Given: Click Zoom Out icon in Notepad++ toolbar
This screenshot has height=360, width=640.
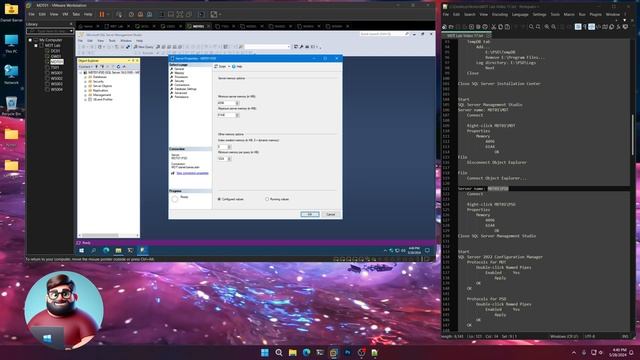Looking at the screenshot, I should [554, 27].
